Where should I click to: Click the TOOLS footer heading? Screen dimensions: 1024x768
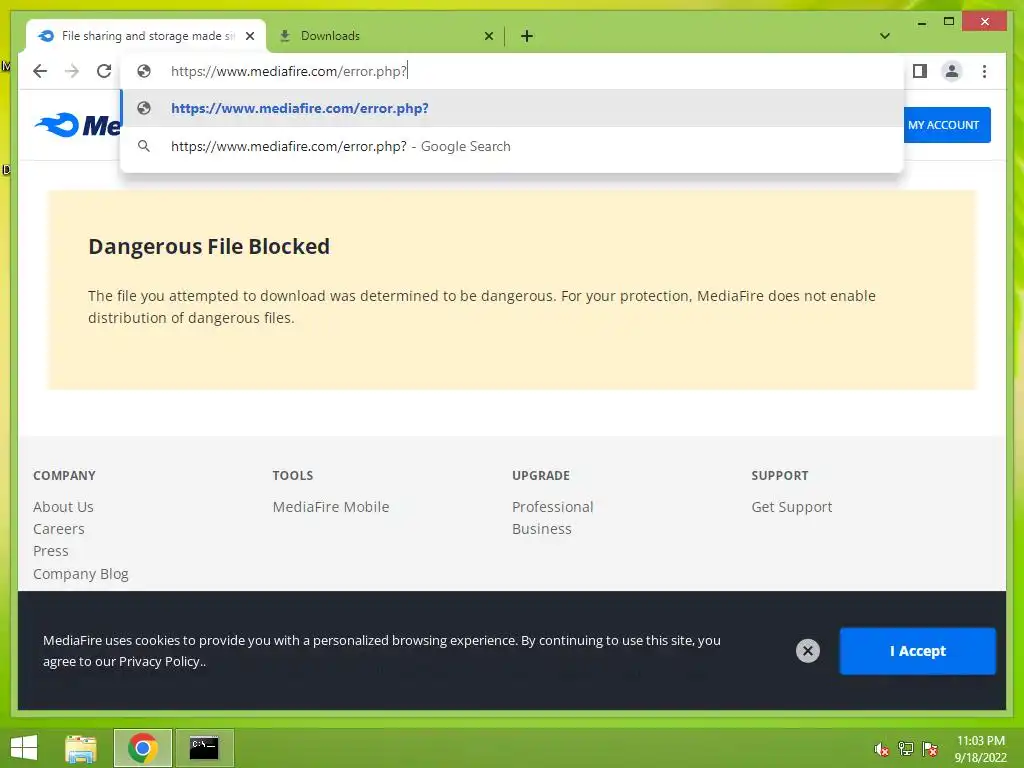pos(293,475)
